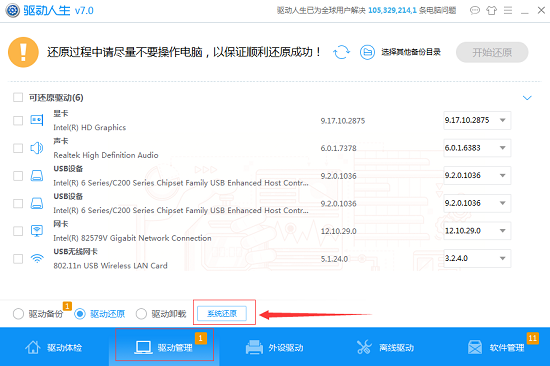Switch to the 驱动管理 tab
The height and width of the screenshot is (366, 550).
[x=164, y=347]
